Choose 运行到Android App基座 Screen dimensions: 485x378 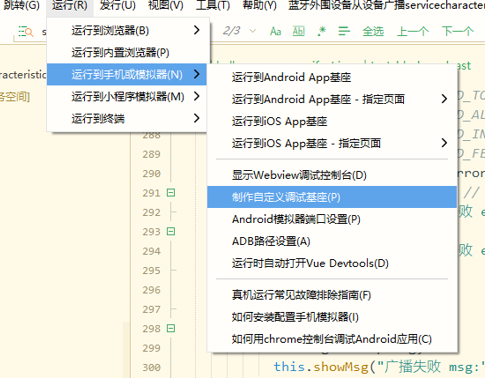coord(332,77)
